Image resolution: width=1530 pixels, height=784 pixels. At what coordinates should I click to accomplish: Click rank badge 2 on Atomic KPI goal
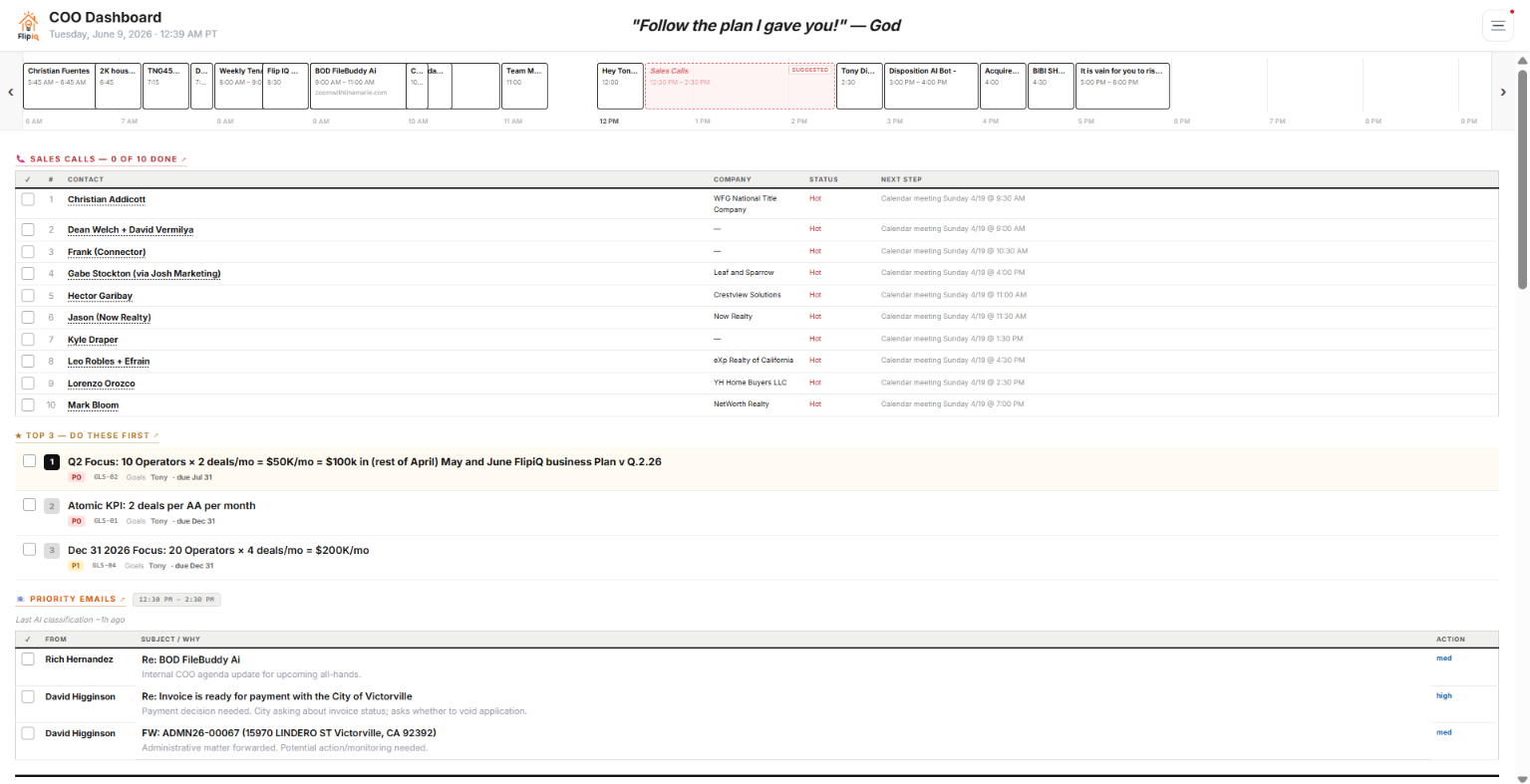pos(52,506)
